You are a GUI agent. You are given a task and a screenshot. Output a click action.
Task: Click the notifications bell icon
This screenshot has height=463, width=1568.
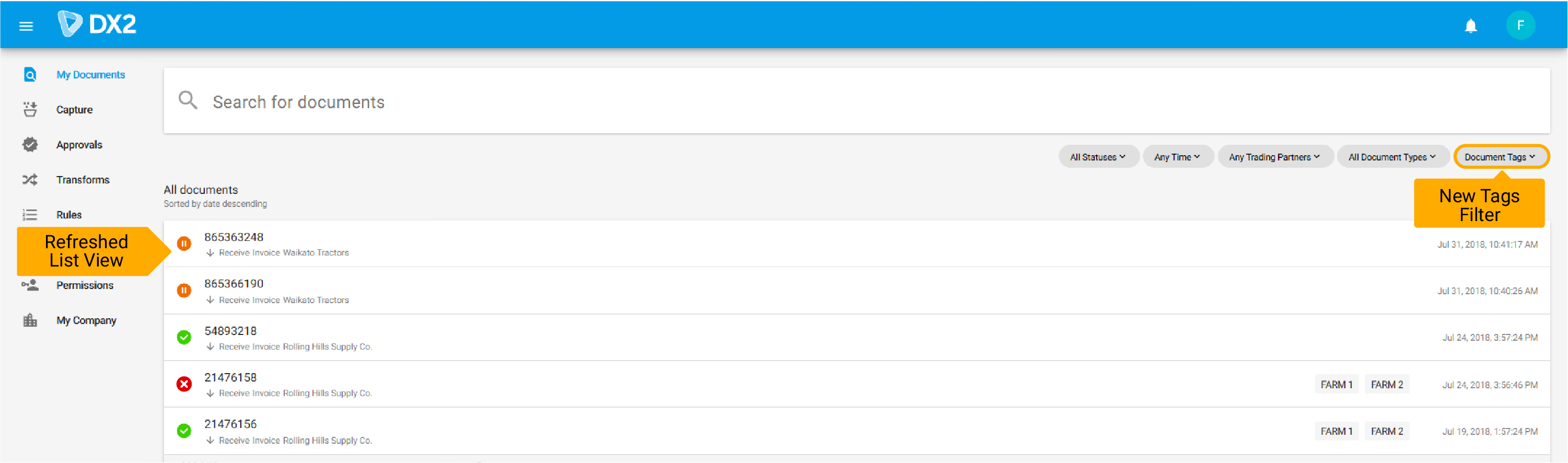pyautogui.click(x=1471, y=25)
